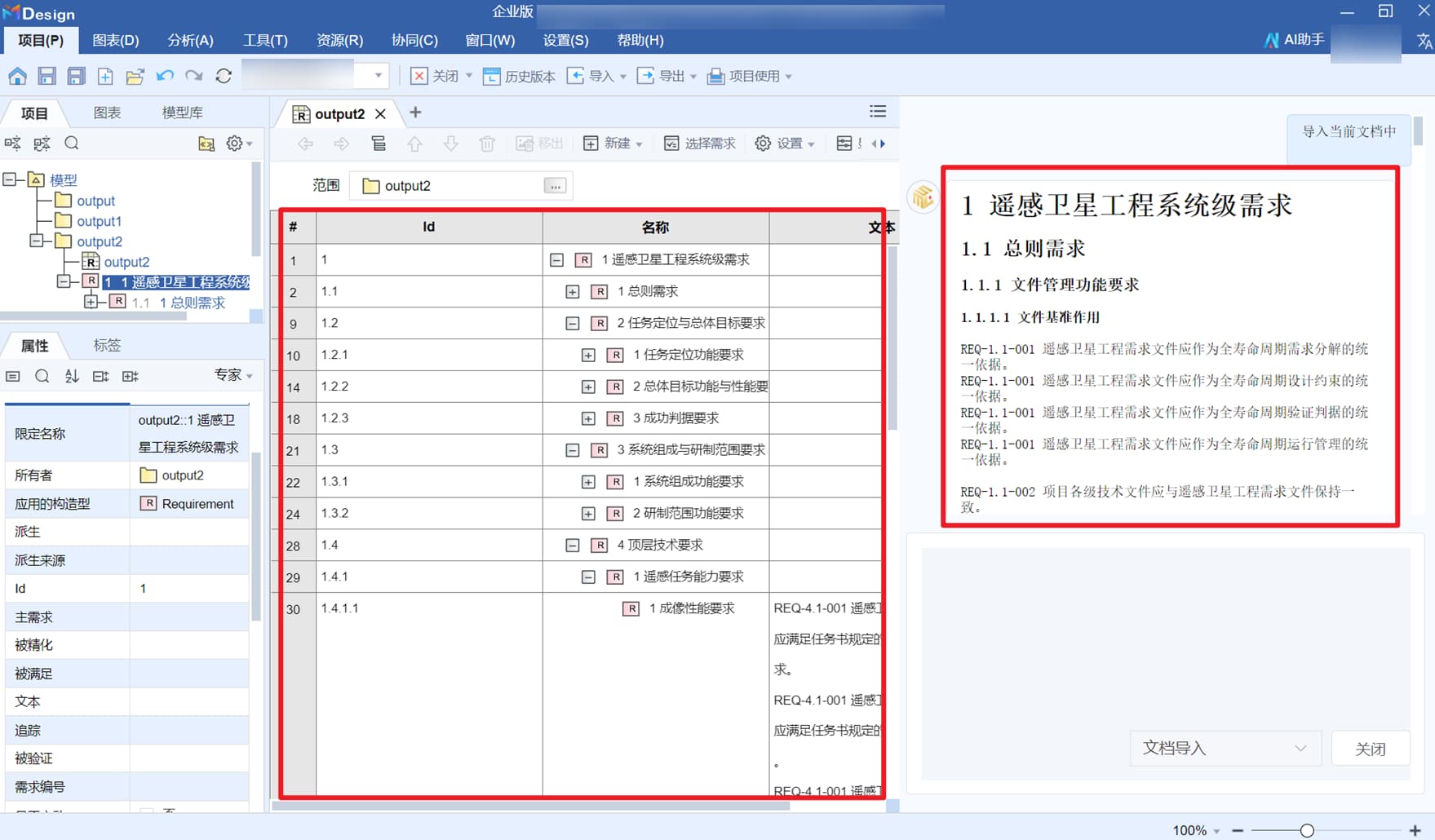Open the 文档导入 dropdown
Screen dimensions: 1435x840
(x=1225, y=748)
